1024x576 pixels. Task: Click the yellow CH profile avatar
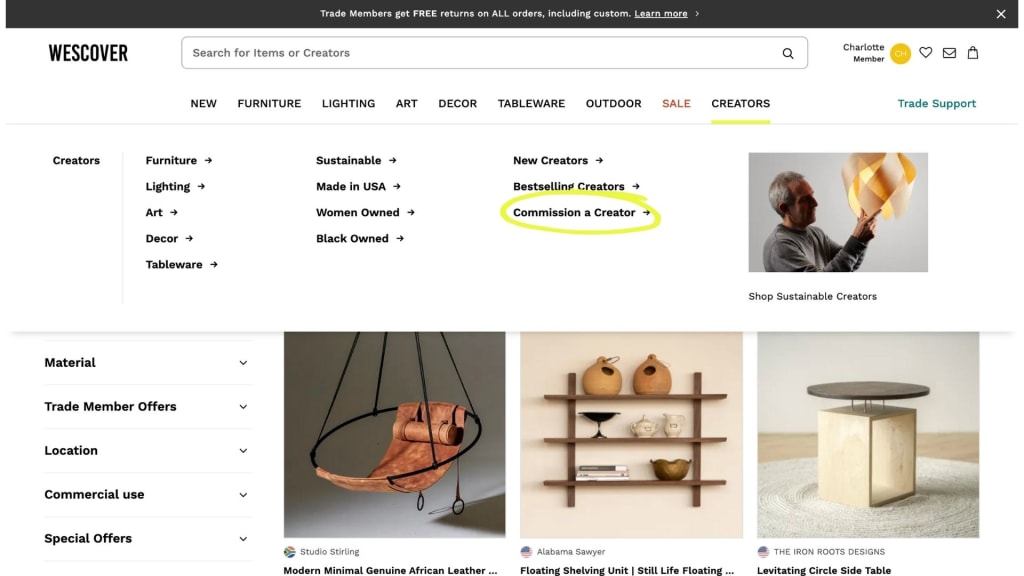pyautogui.click(x=900, y=54)
